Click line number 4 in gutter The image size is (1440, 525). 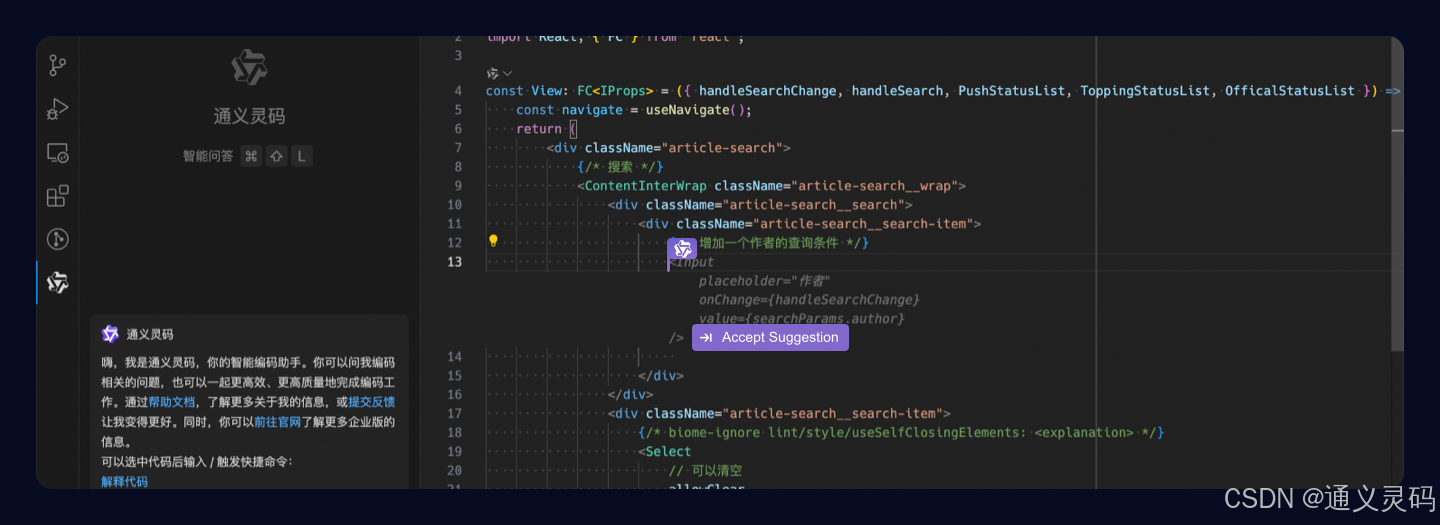point(458,91)
